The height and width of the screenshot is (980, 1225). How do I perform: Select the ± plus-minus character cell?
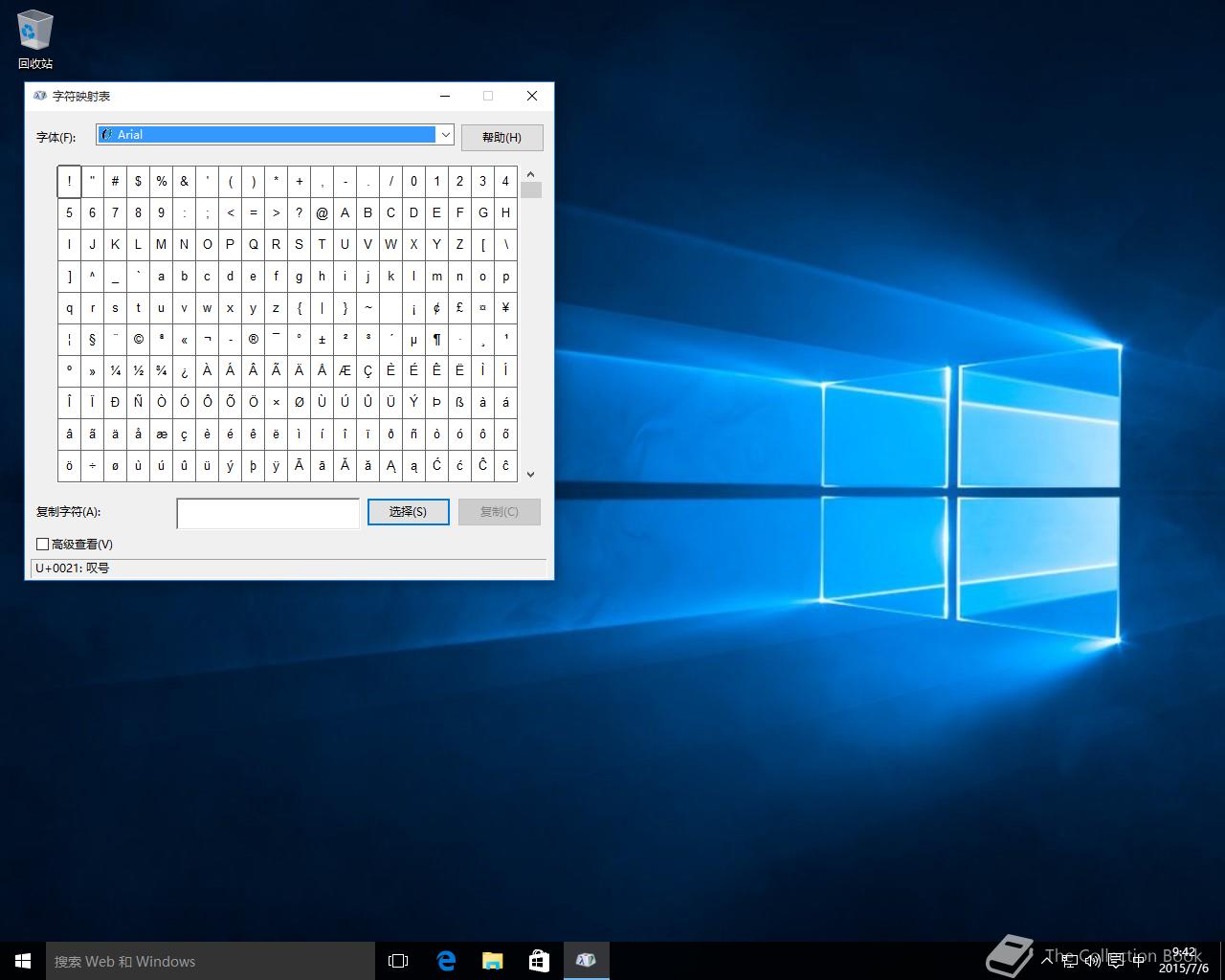coord(322,339)
